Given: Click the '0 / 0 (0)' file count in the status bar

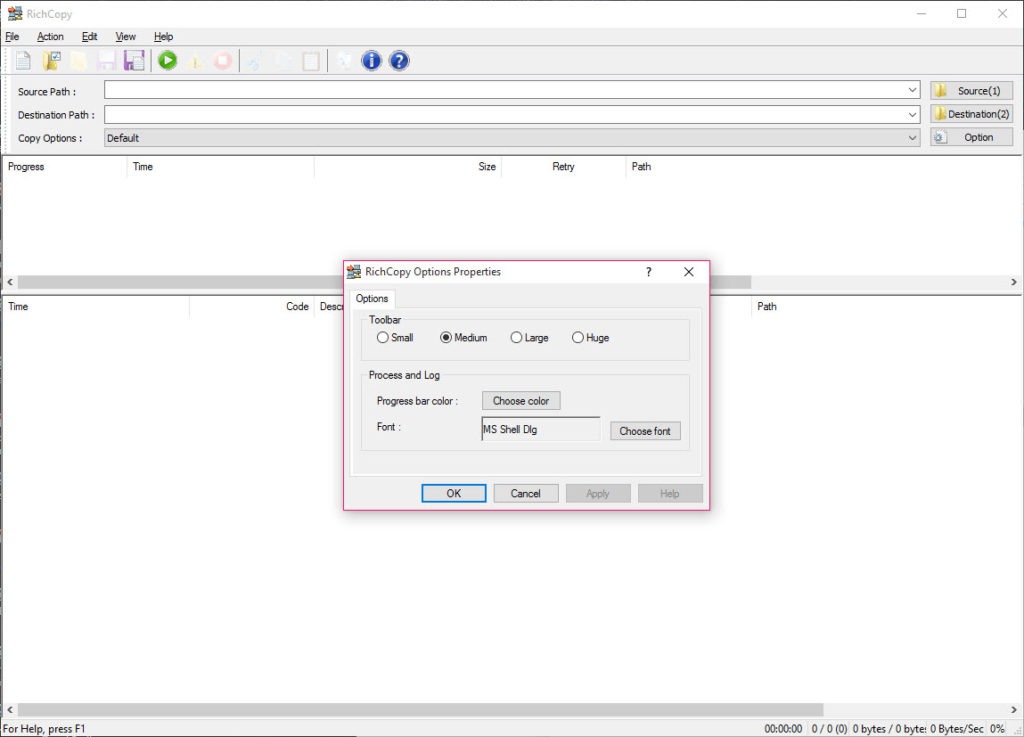Looking at the screenshot, I should [829, 729].
